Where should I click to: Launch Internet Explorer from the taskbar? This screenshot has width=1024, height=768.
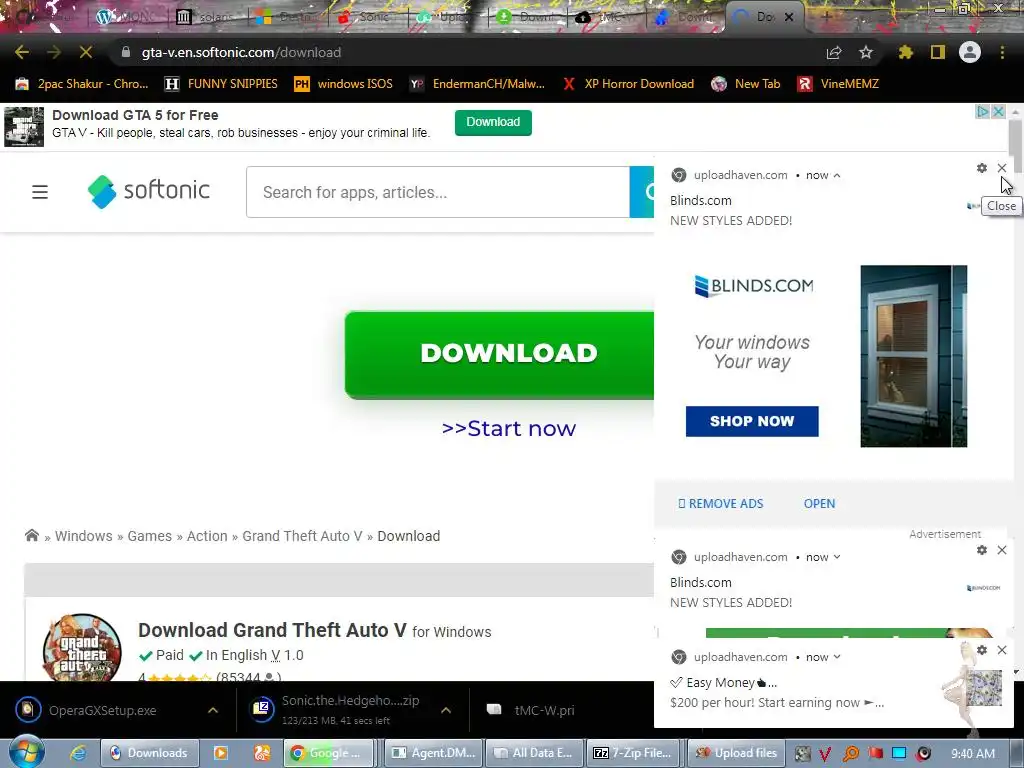78,753
